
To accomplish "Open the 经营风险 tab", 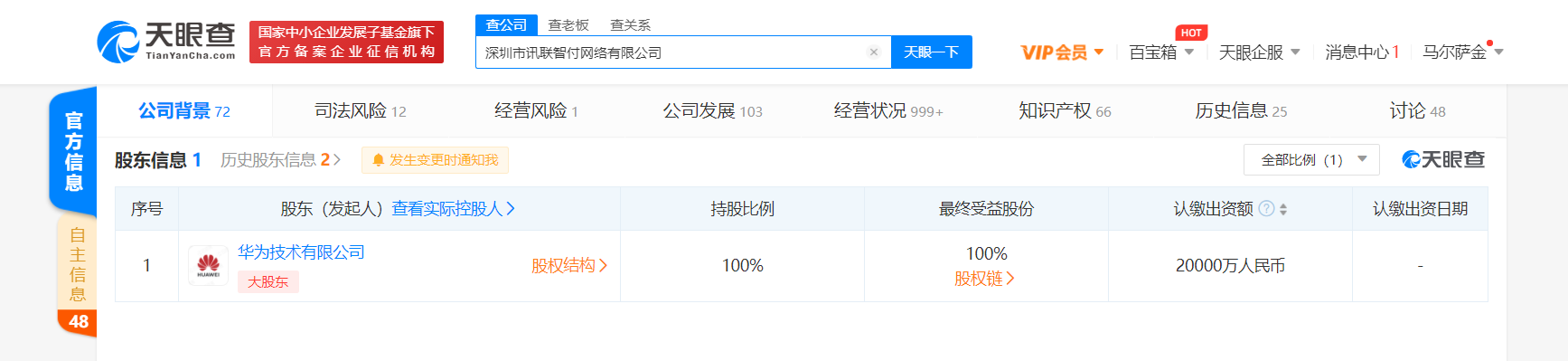I will (x=536, y=111).
